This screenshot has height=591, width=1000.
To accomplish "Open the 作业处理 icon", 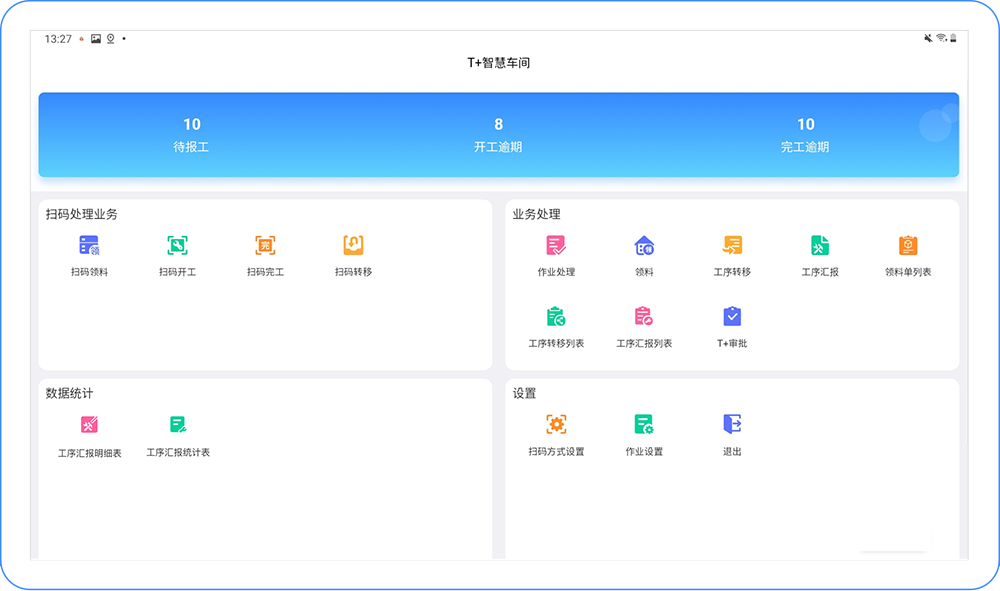I will 556,246.
